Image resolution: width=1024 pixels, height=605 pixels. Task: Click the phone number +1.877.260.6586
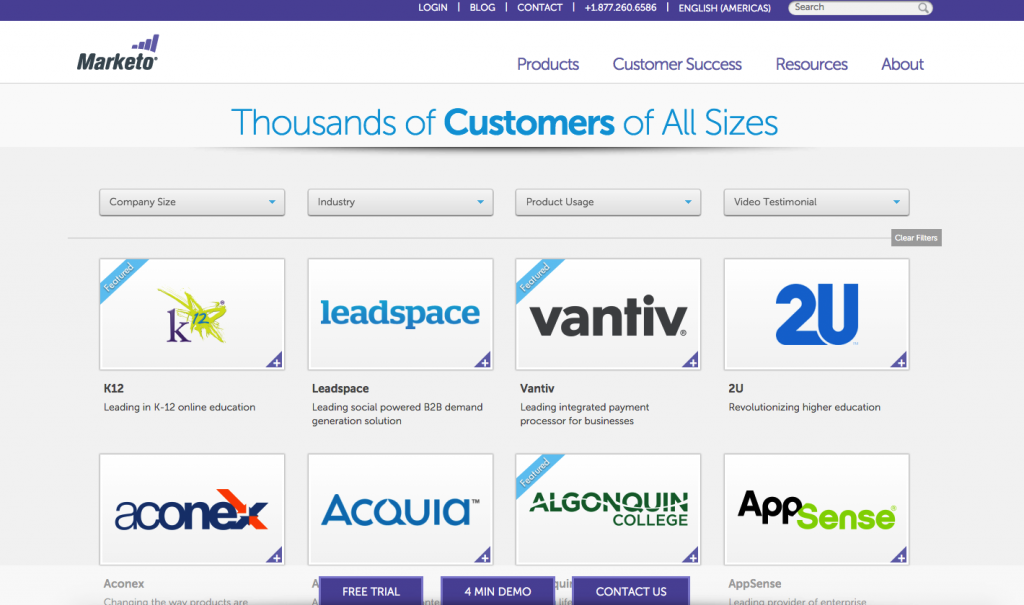pyautogui.click(x=620, y=8)
